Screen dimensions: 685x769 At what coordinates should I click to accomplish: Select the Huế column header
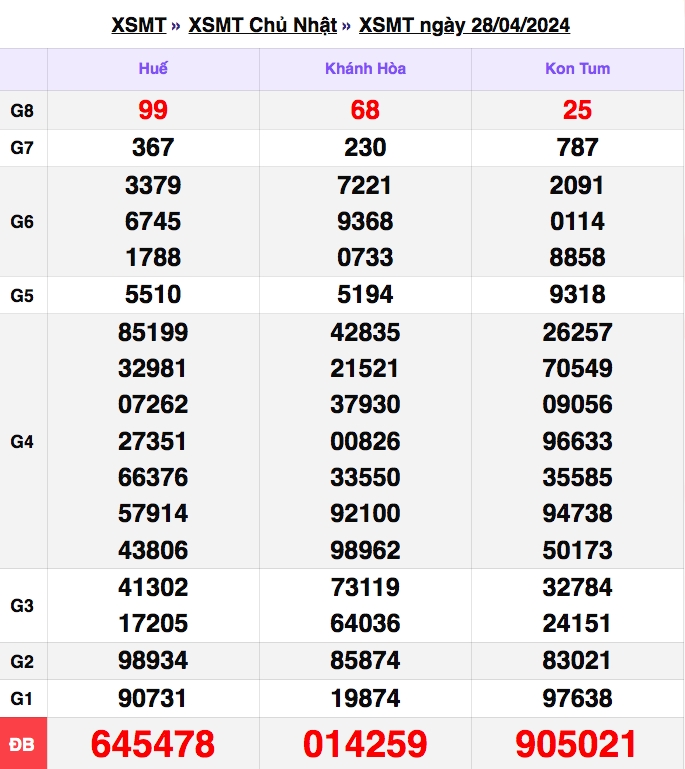pyautogui.click(x=153, y=69)
